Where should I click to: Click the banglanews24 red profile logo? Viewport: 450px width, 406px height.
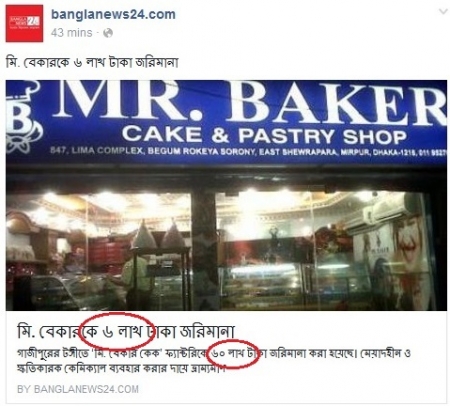pyautogui.click(x=24, y=23)
